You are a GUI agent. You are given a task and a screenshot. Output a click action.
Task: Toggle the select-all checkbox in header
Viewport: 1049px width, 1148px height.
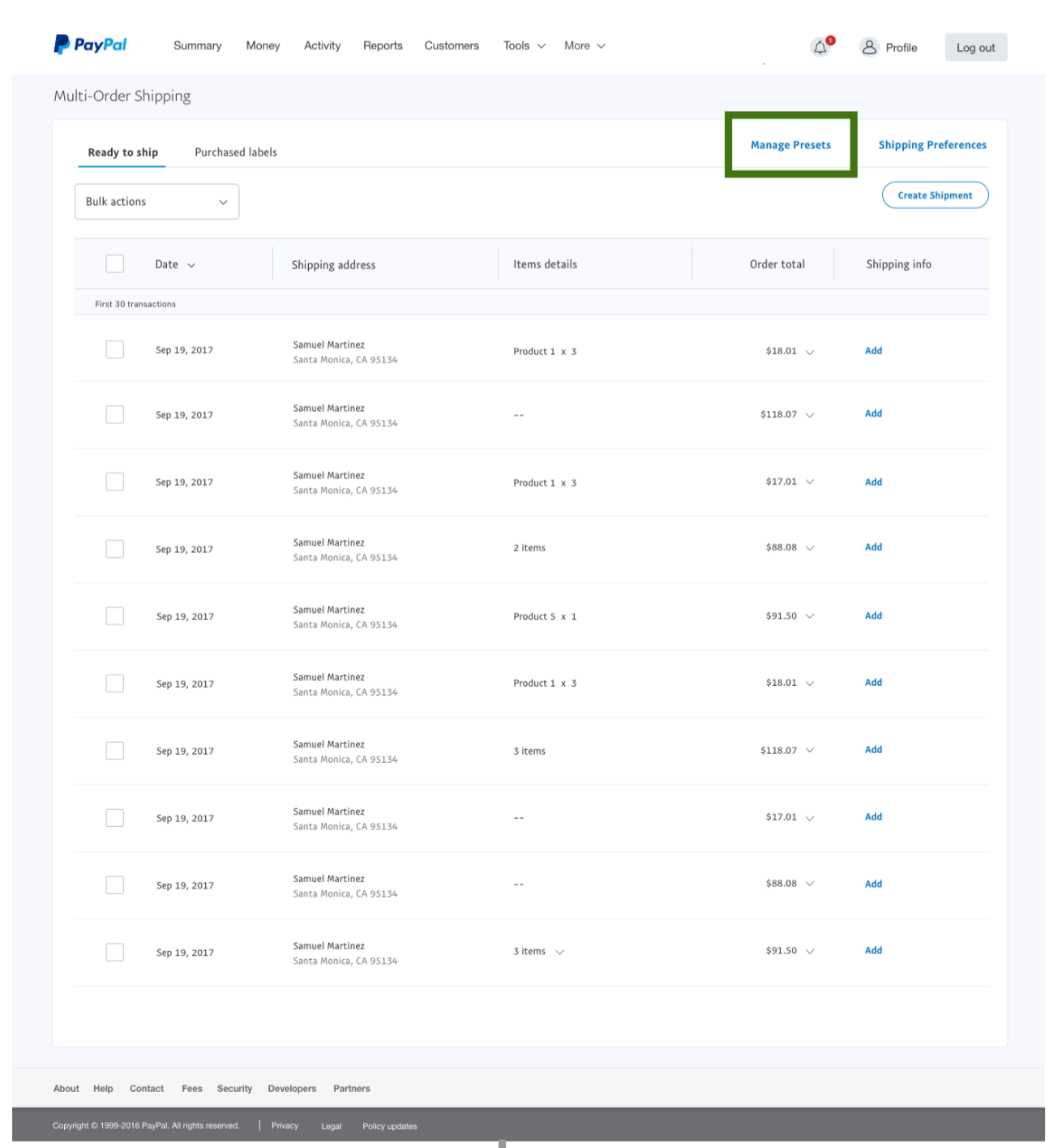tap(115, 264)
